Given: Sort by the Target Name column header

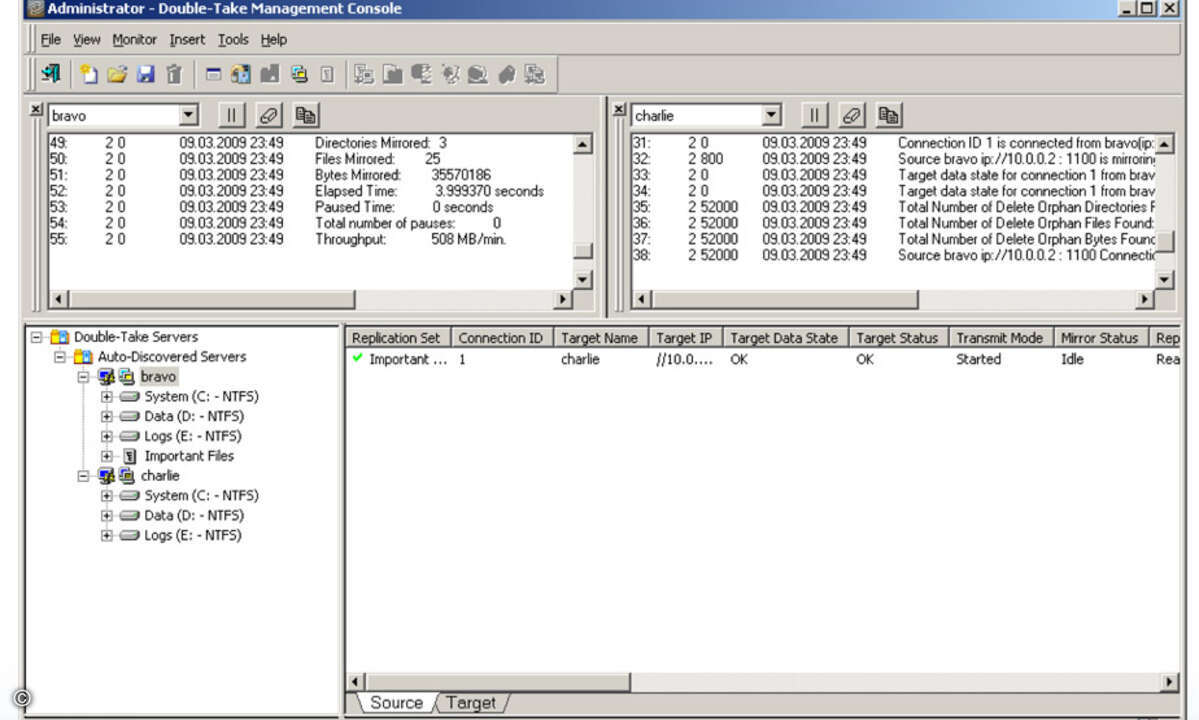Looking at the screenshot, I should click(600, 338).
